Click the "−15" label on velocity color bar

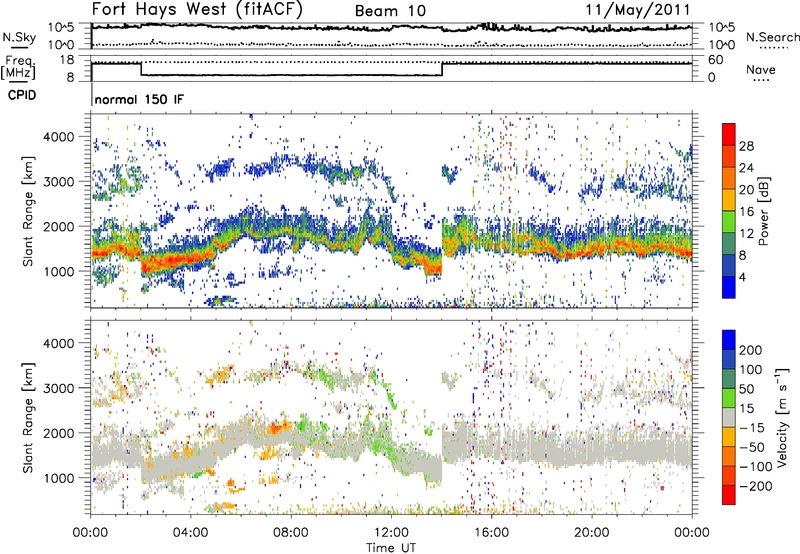[x=752, y=427]
